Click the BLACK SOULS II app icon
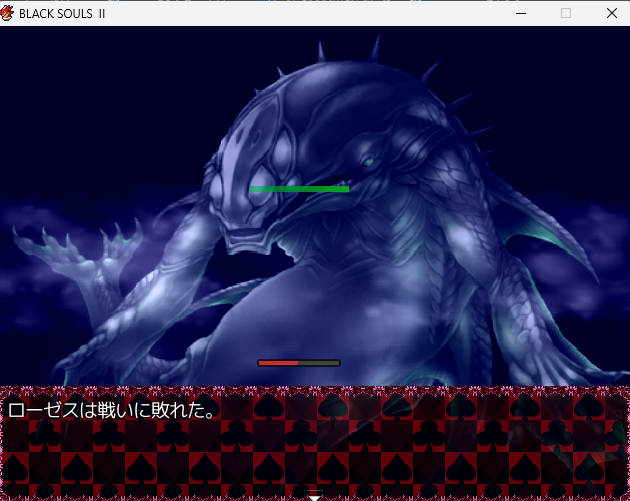630x501 pixels. tap(7, 13)
